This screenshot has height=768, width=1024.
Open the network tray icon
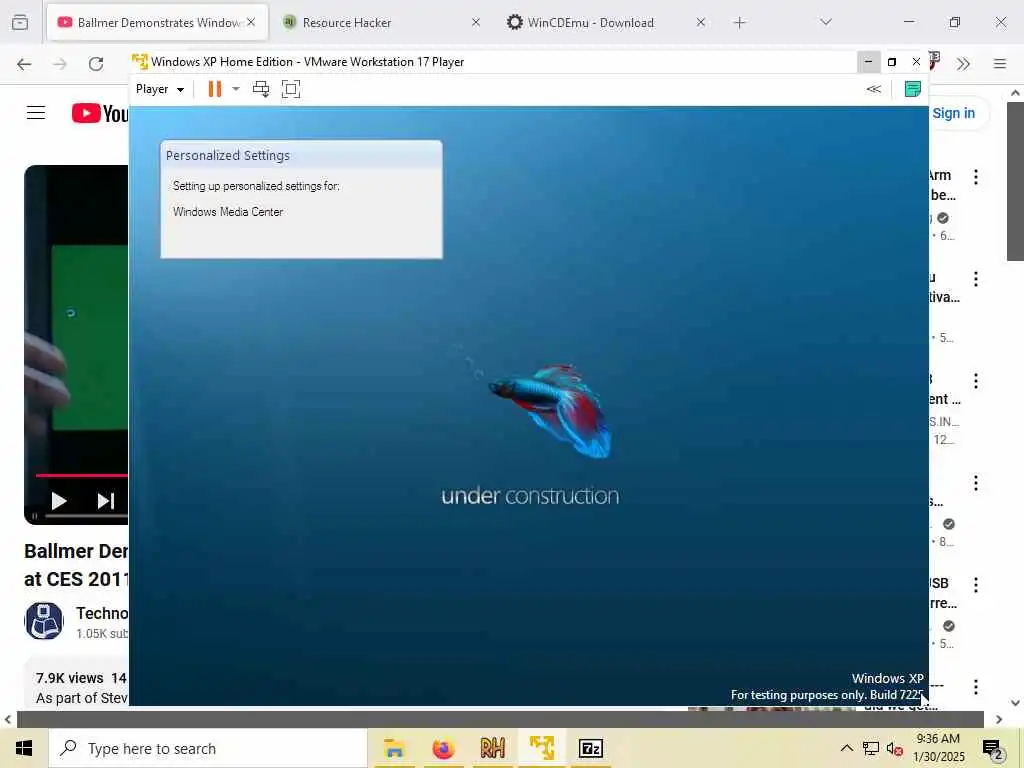(871, 748)
